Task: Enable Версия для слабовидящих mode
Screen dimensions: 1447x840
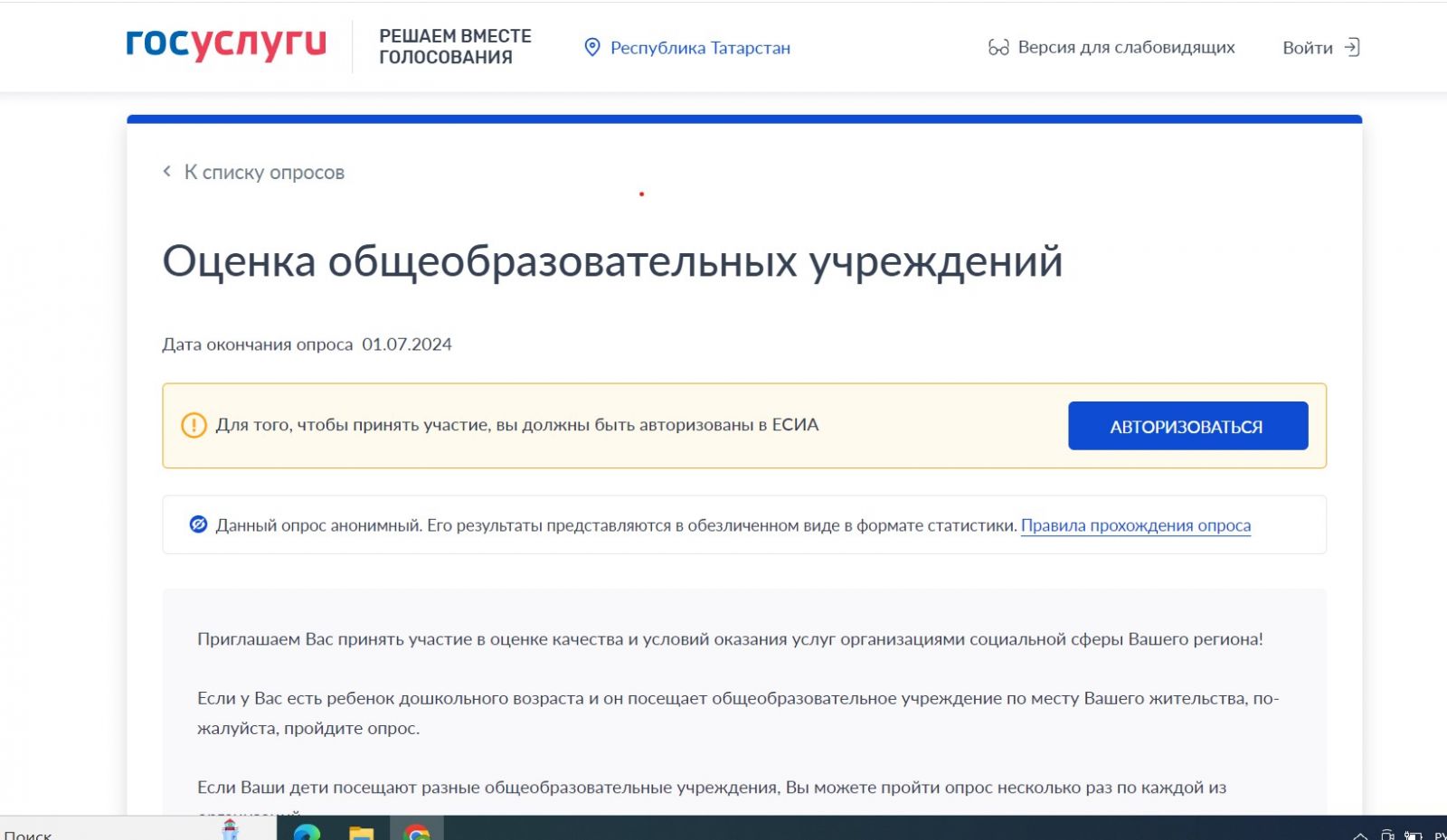Action: 1125,48
